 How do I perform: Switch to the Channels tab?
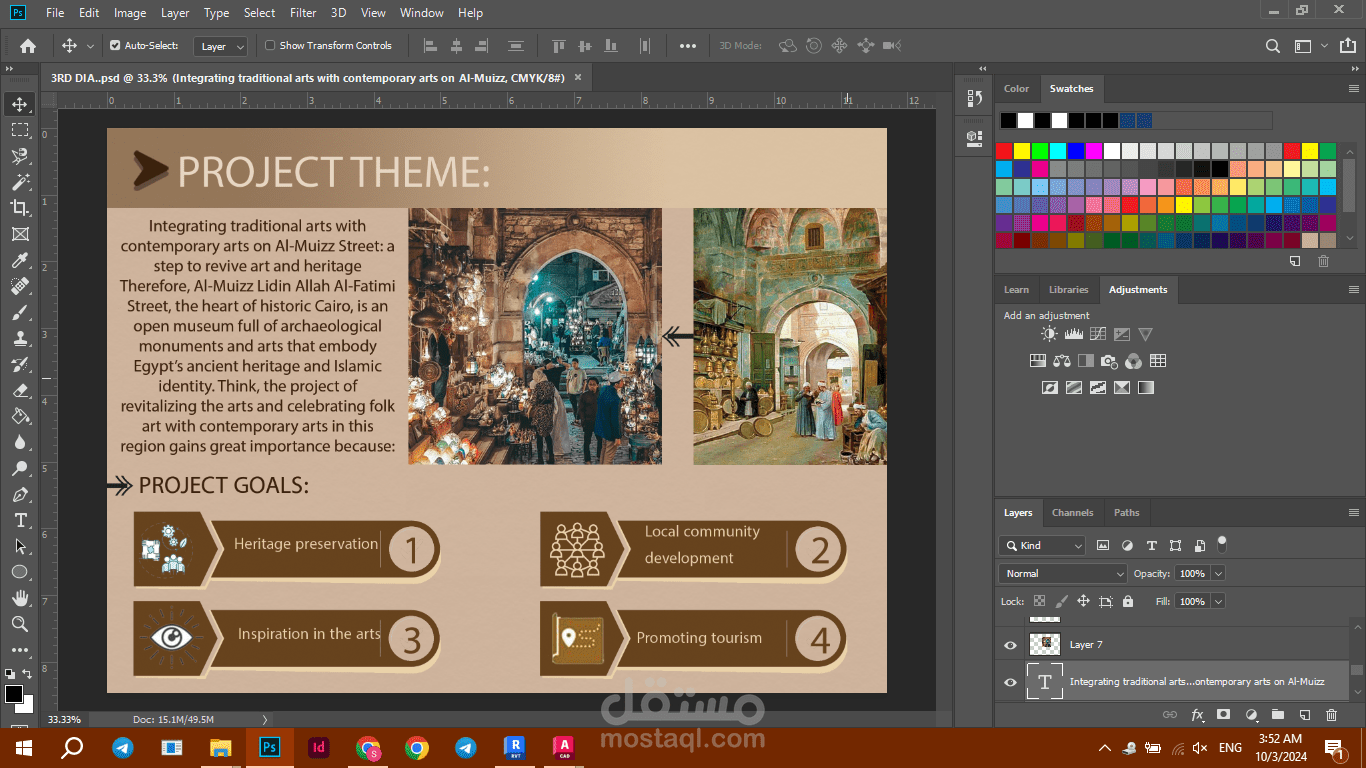click(1072, 513)
